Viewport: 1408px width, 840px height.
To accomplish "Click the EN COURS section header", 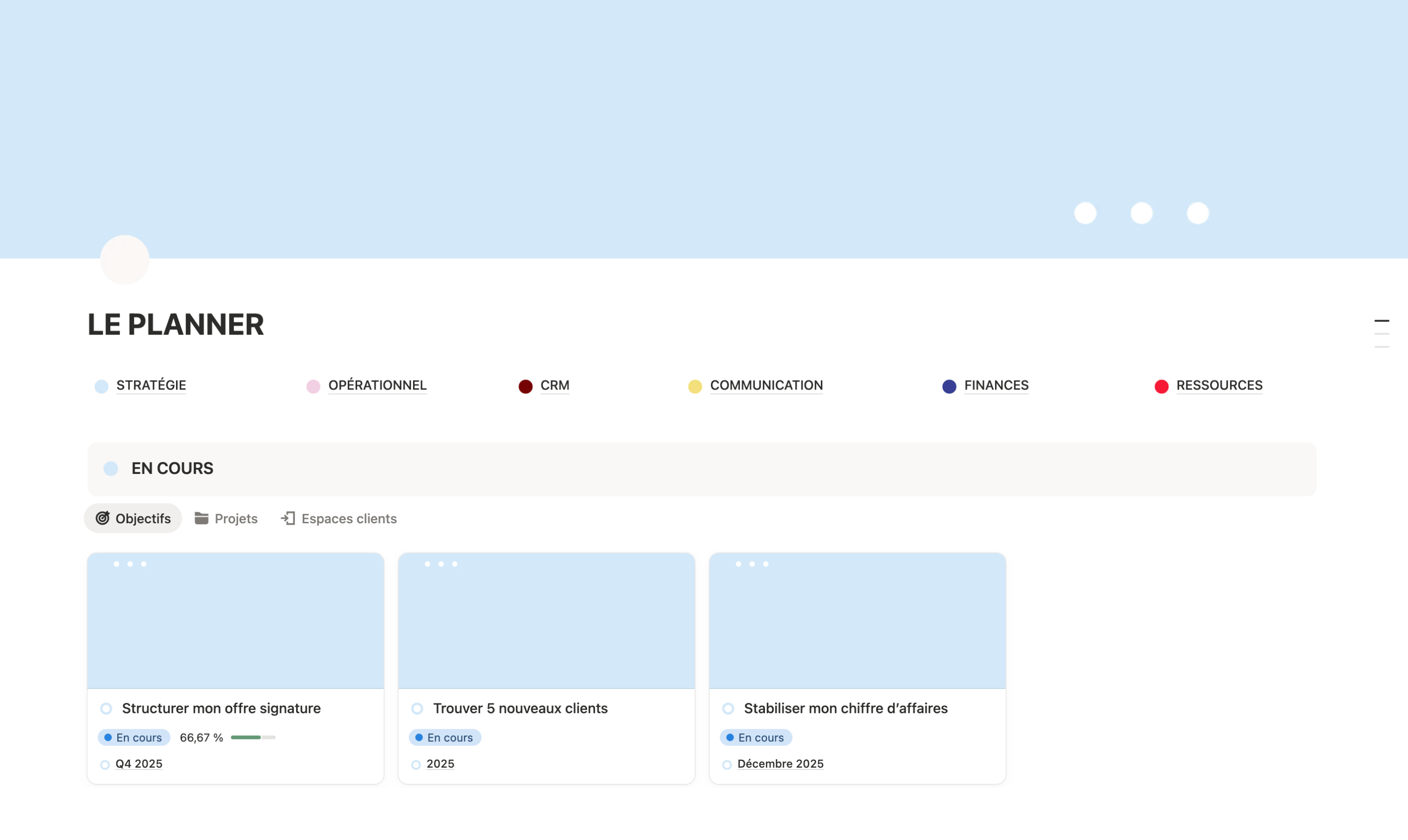I will pos(172,468).
